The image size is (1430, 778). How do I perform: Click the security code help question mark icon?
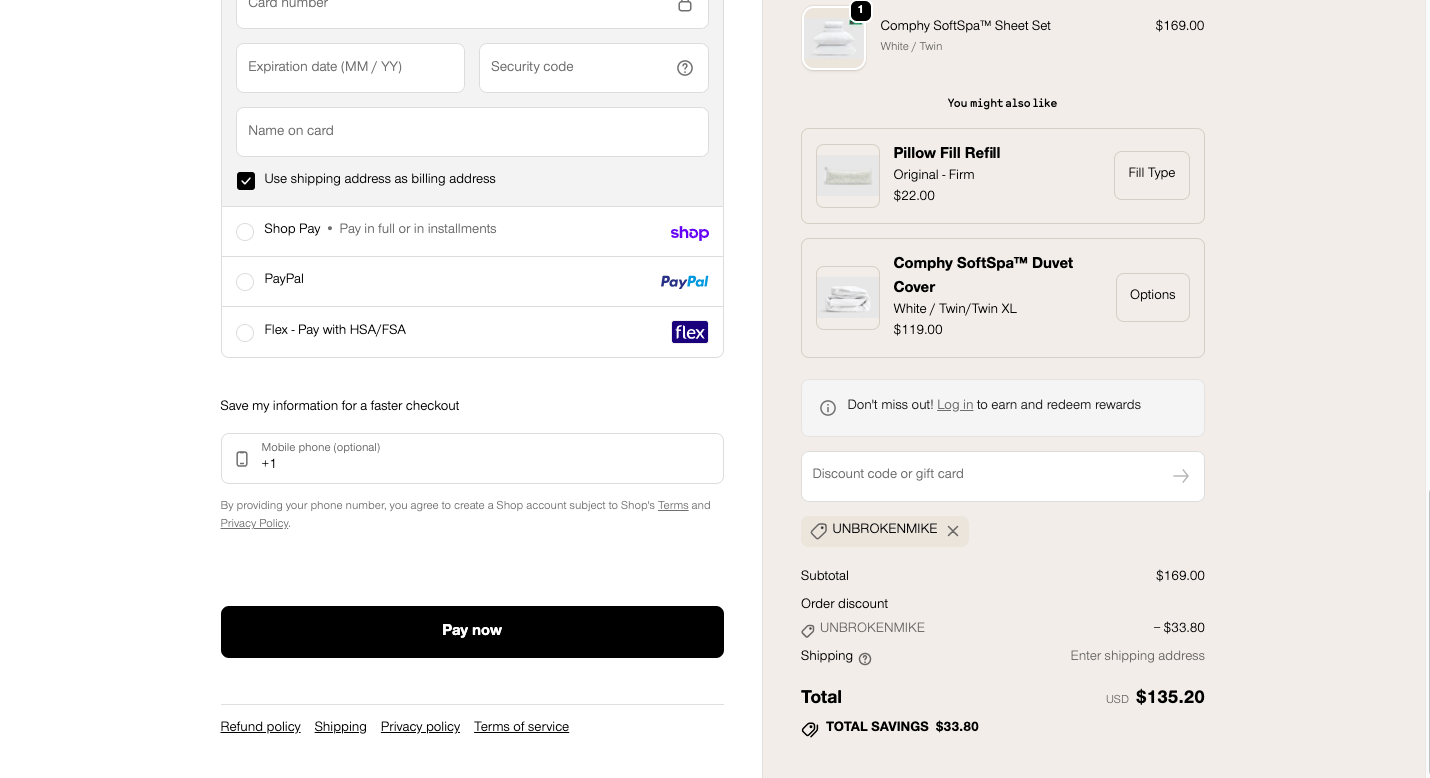[x=685, y=68]
